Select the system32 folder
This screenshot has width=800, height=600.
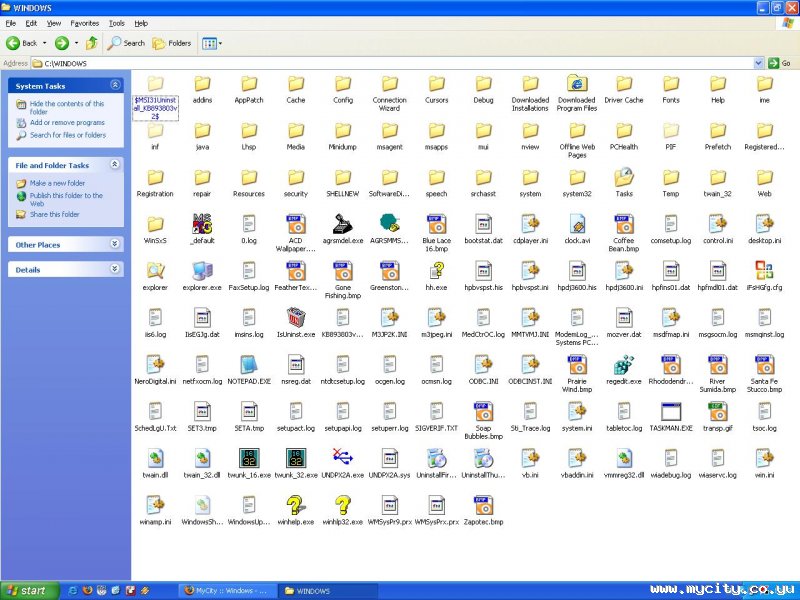click(x=577, y=177)
